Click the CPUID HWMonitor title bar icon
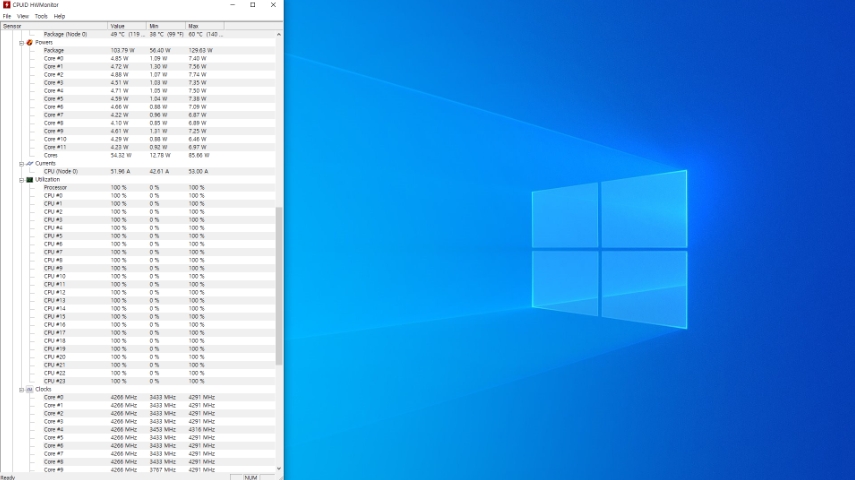855x480 pixels. (x=7, y=4)
